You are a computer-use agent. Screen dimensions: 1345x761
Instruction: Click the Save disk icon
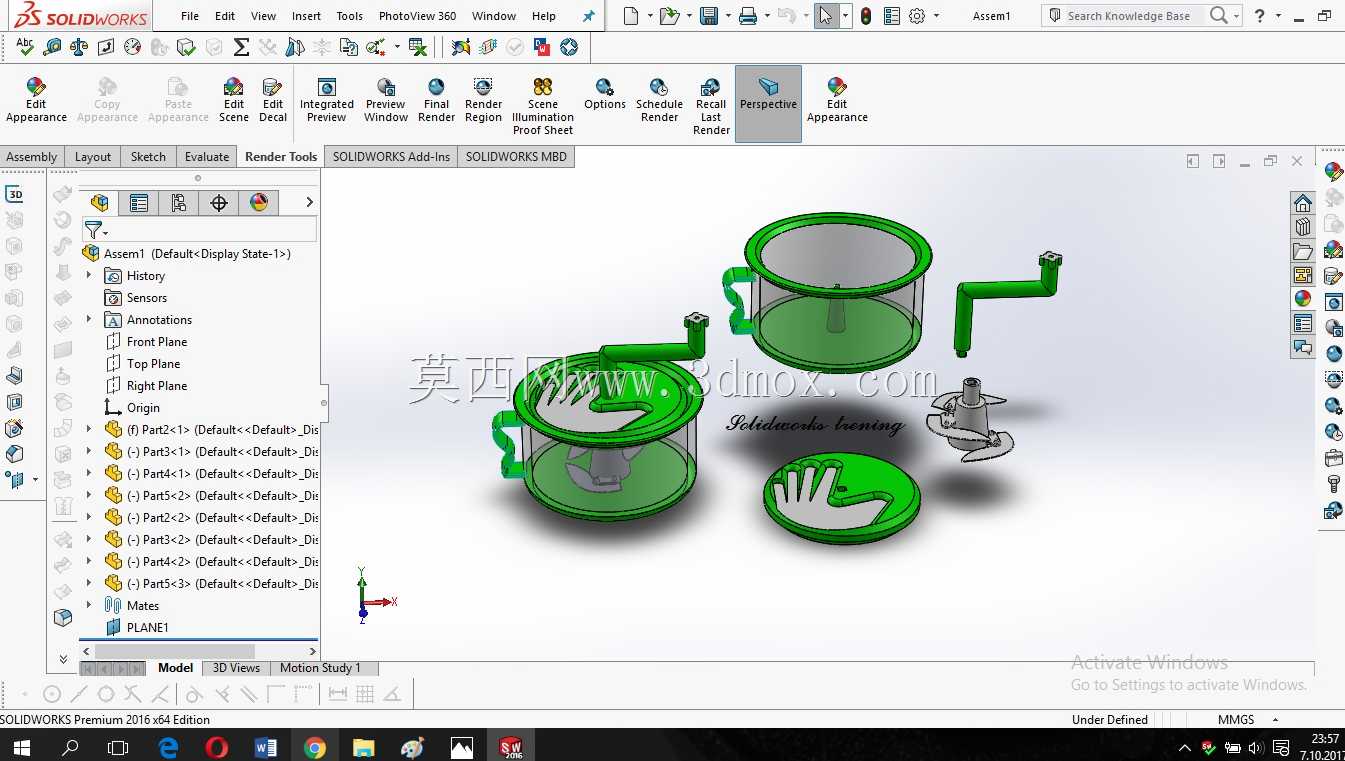click(x=709, y=16)
